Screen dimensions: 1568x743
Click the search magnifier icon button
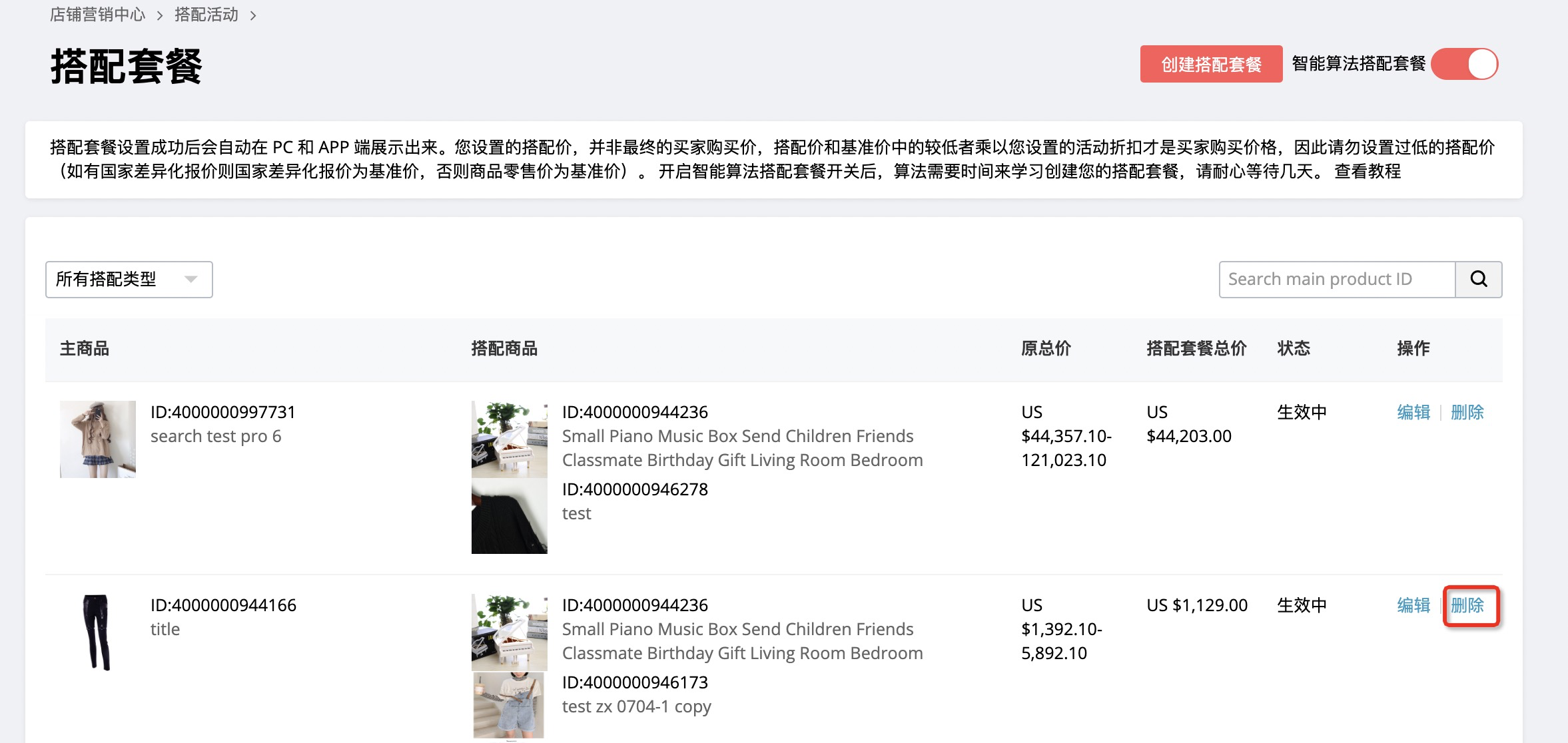tap(1478, 279)
